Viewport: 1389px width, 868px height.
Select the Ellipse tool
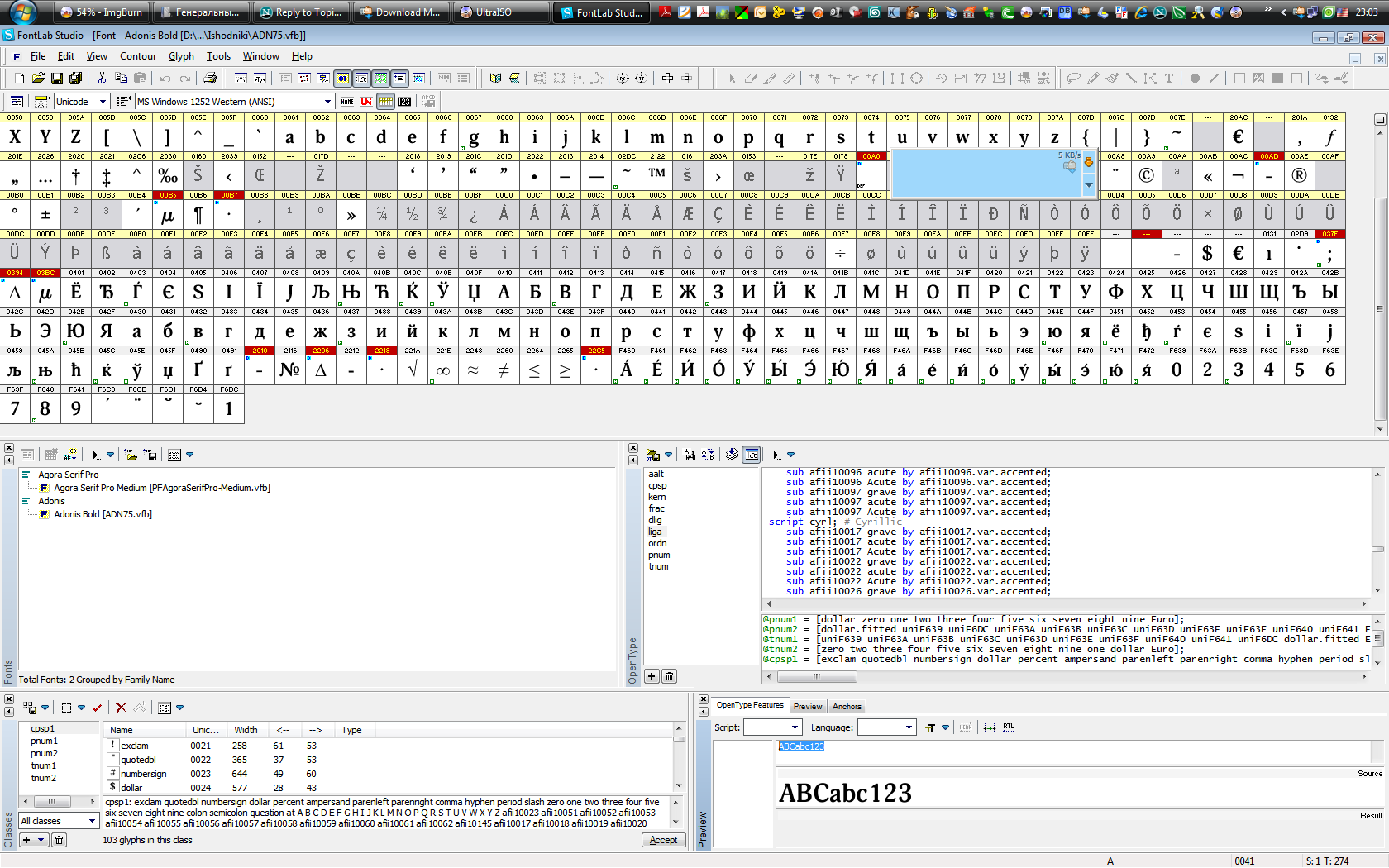pos(916,79)
